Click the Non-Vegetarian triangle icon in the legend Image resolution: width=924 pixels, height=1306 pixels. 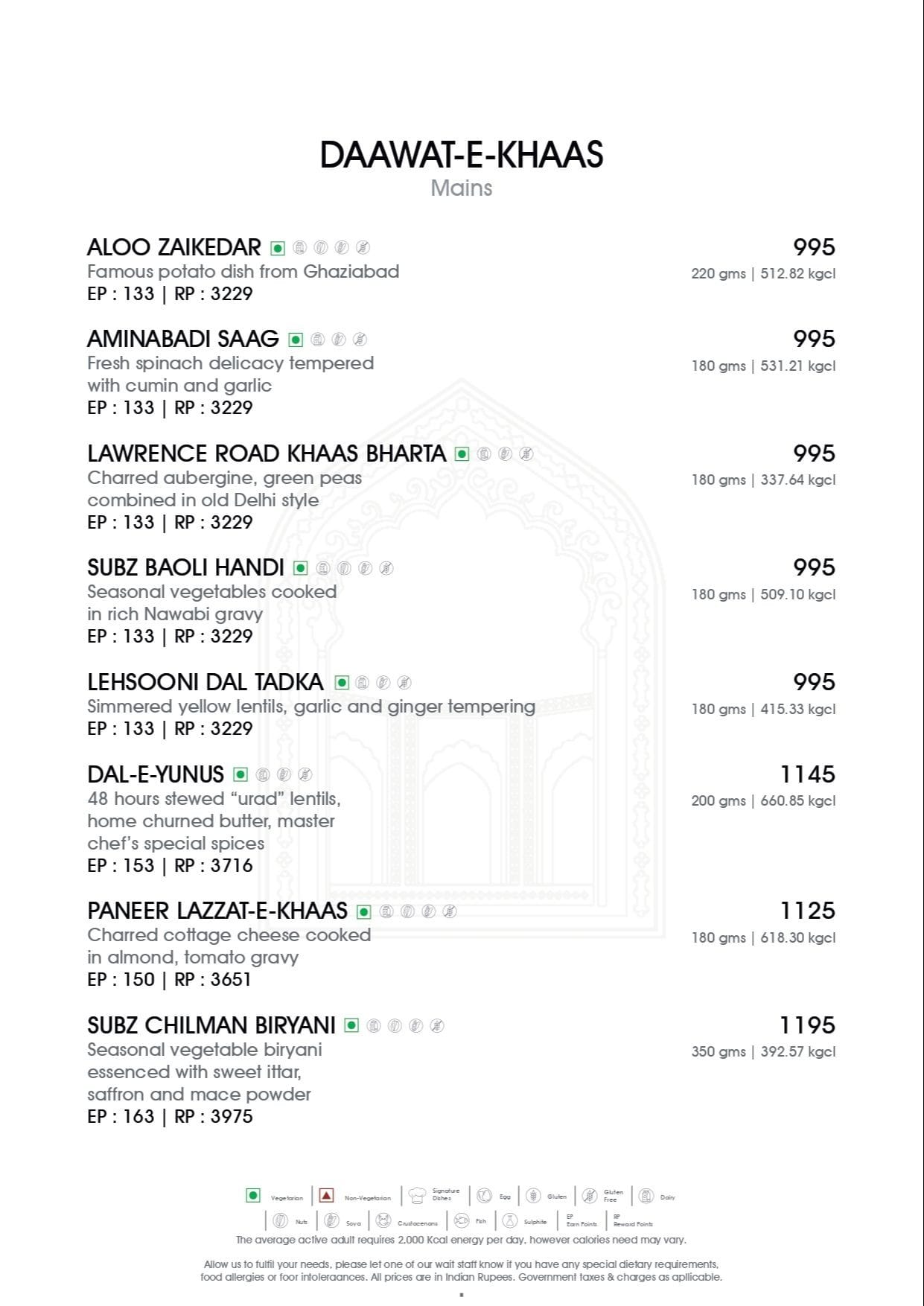[x=326, y=1195]
